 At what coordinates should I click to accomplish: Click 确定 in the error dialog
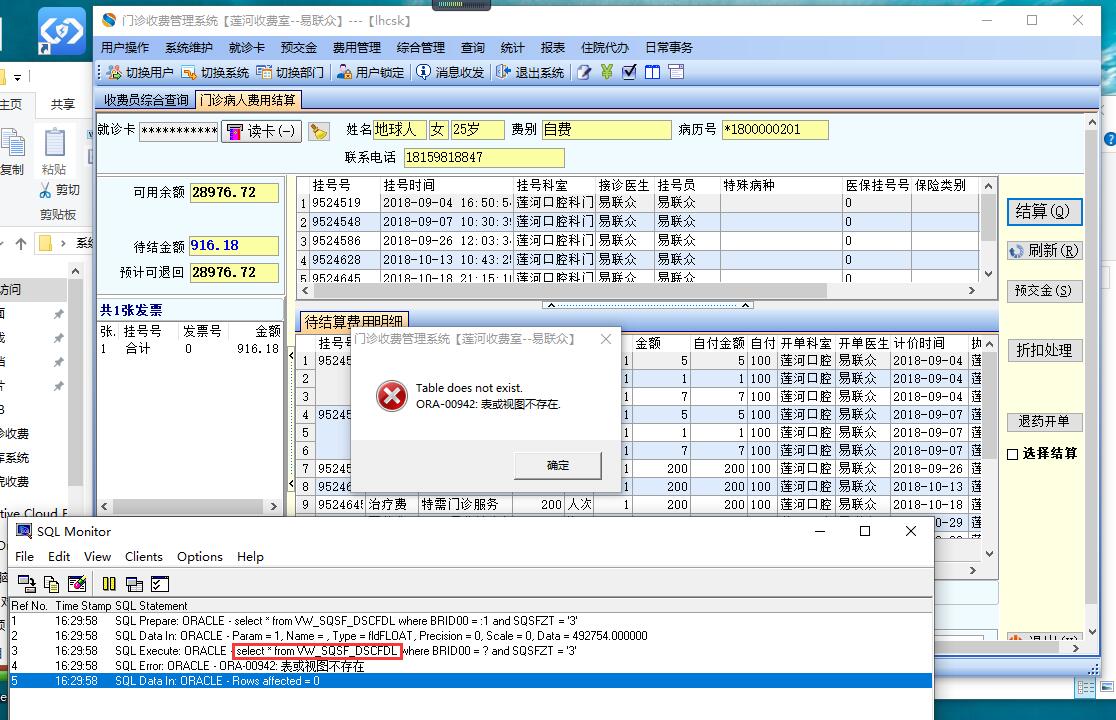[558, 465]
